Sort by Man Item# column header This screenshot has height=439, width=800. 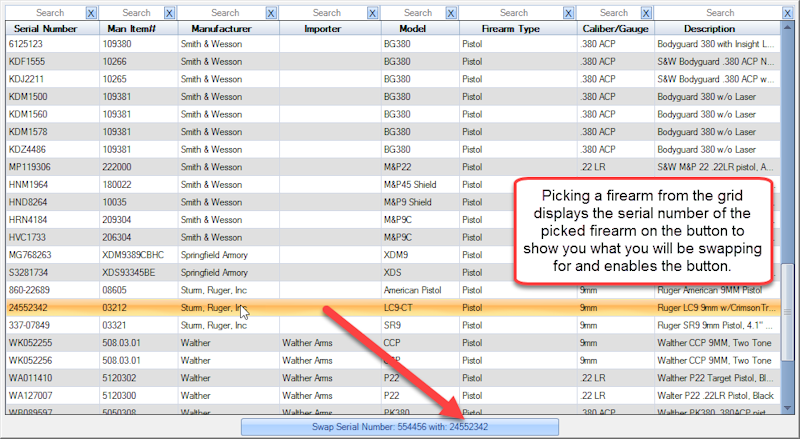(x=139, y=29)
